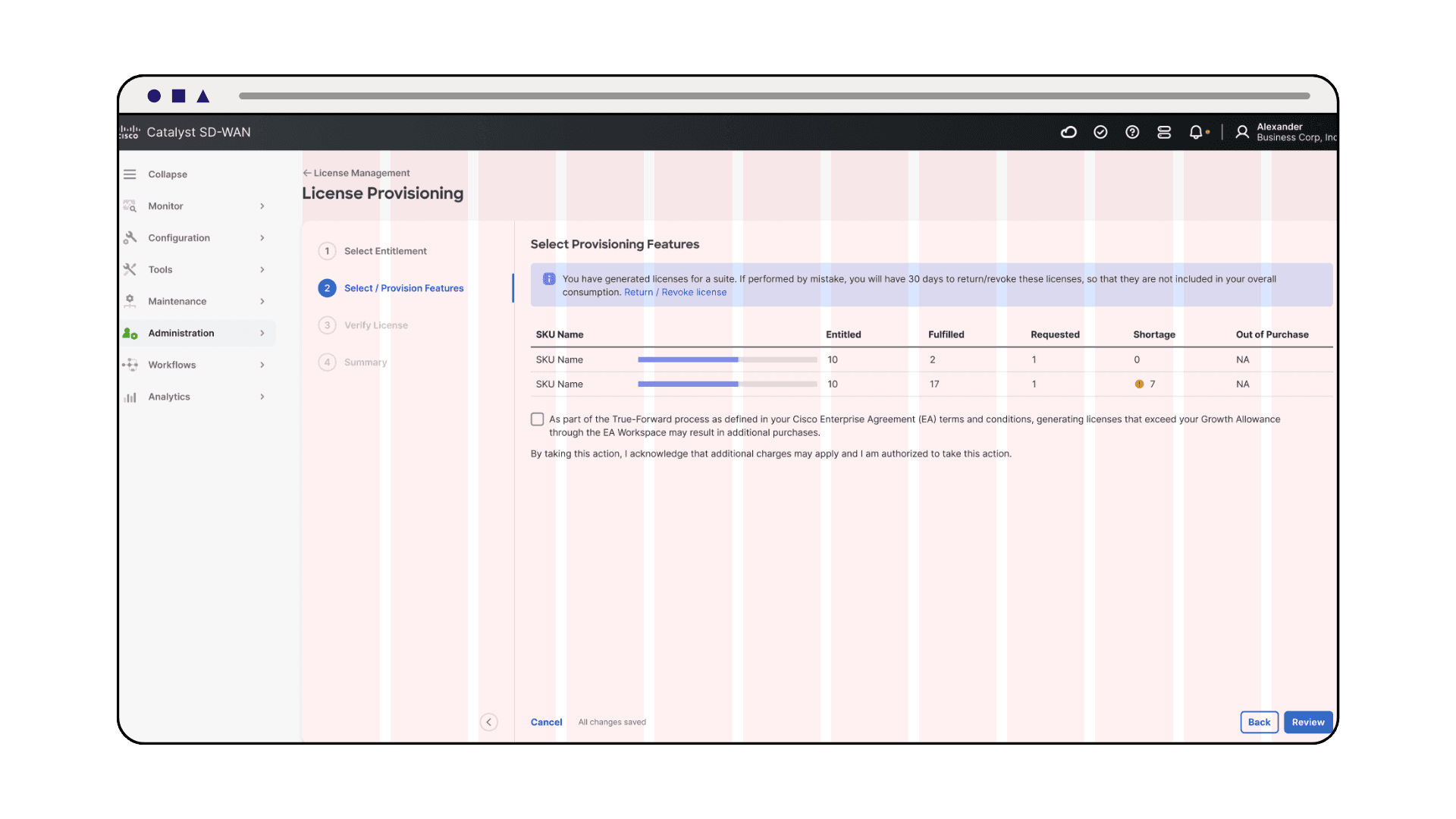
Task: Click the Collapse hamburger menu icon
Action: [x=130, y=174]
